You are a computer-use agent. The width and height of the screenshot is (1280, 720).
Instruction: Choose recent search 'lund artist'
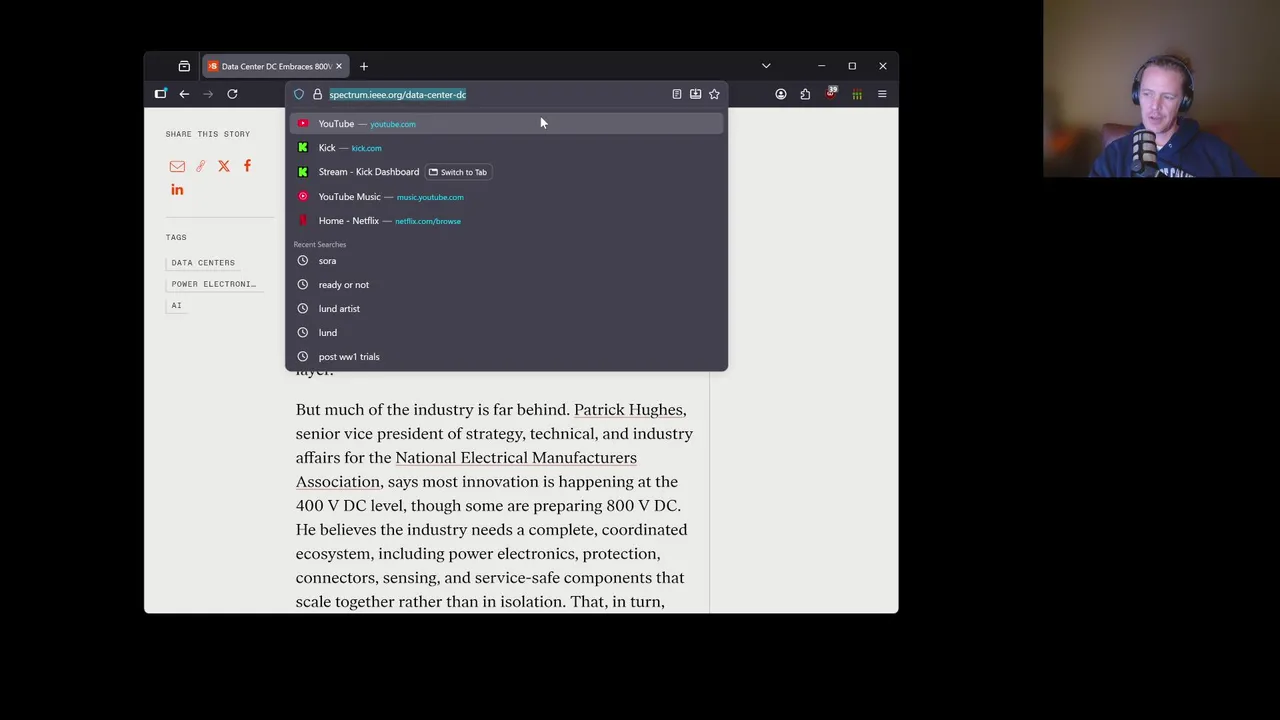click(x=507, y=309)
